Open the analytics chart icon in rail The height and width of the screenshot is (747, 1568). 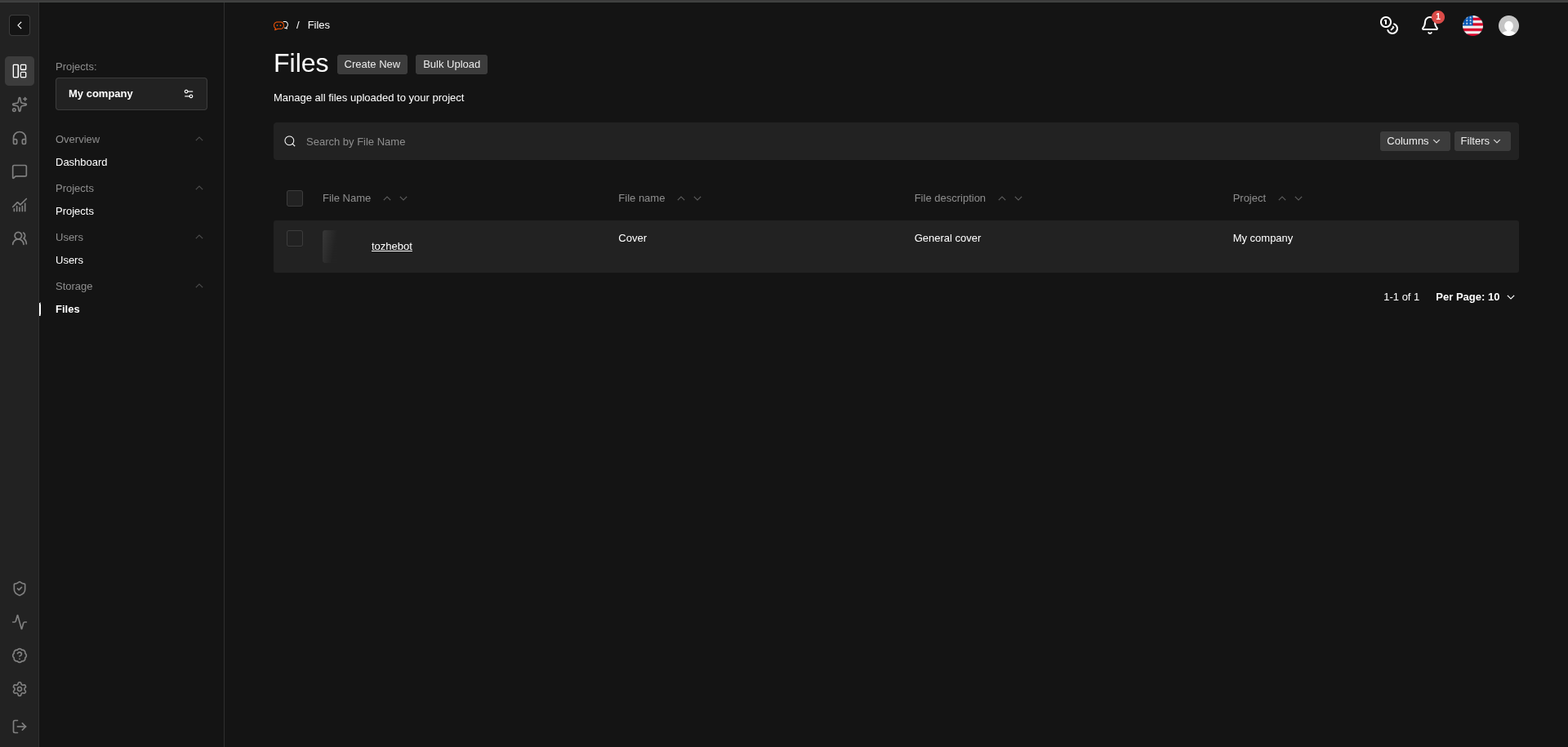20,205
